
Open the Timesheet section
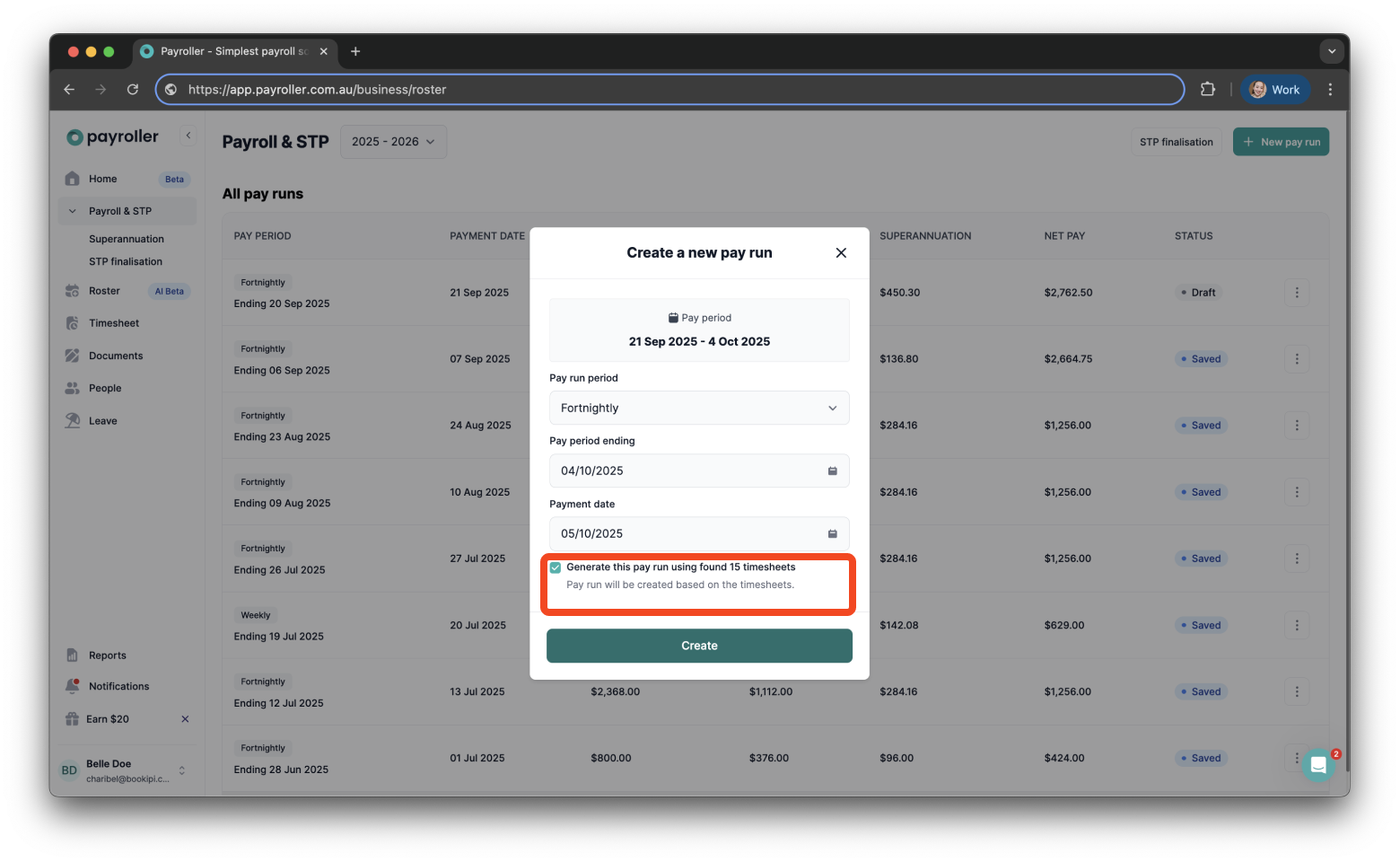(113, 322)
